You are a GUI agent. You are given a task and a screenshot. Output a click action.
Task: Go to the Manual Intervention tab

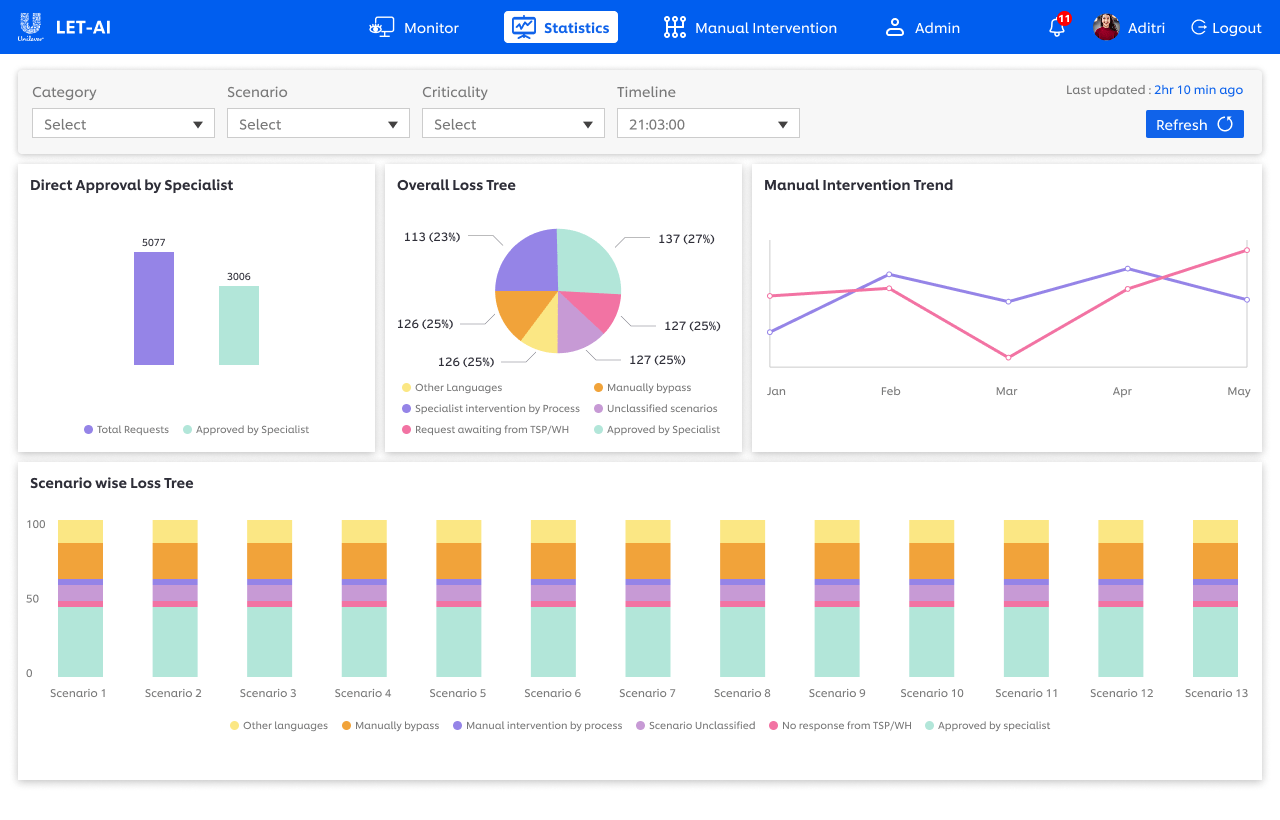coord(765,28)
